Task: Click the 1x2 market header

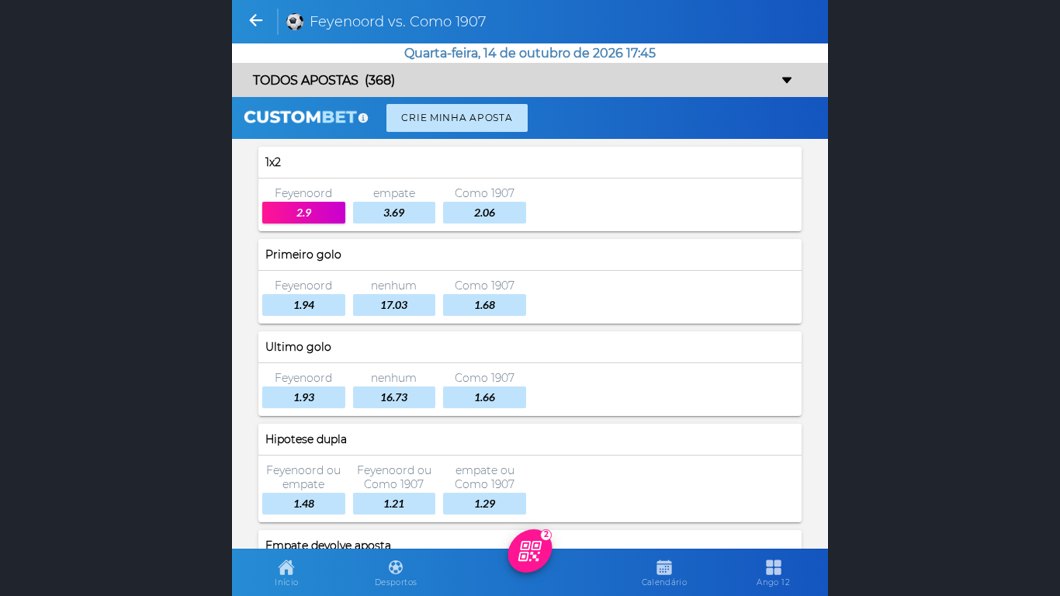Action: click(x=530, y=162)
